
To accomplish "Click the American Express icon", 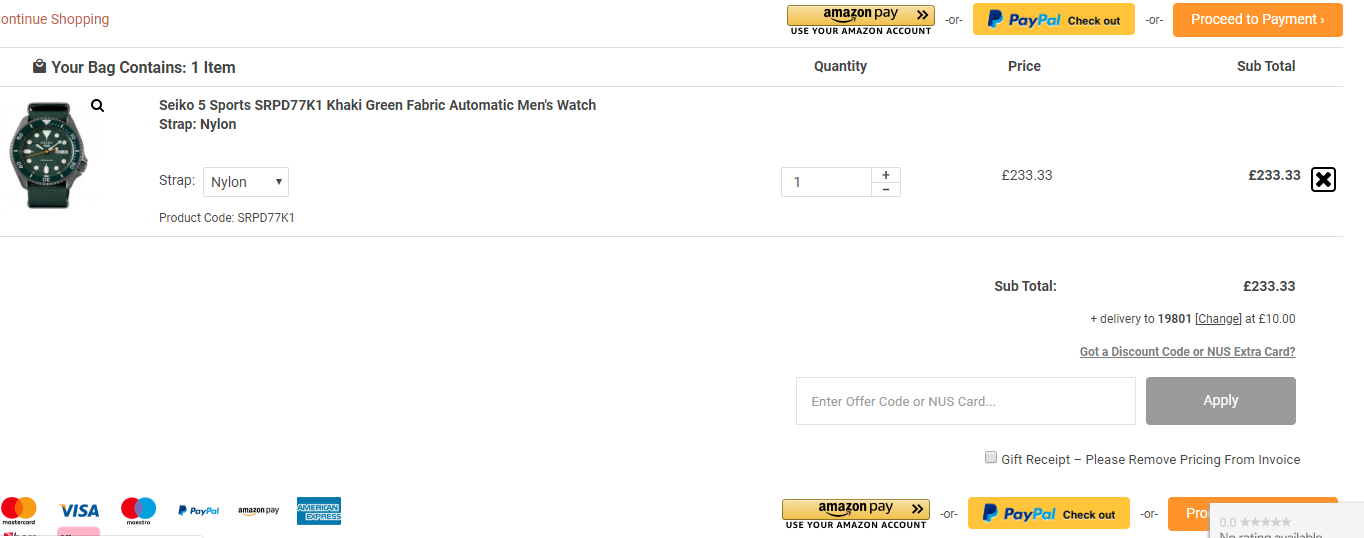I will (319, 511).
